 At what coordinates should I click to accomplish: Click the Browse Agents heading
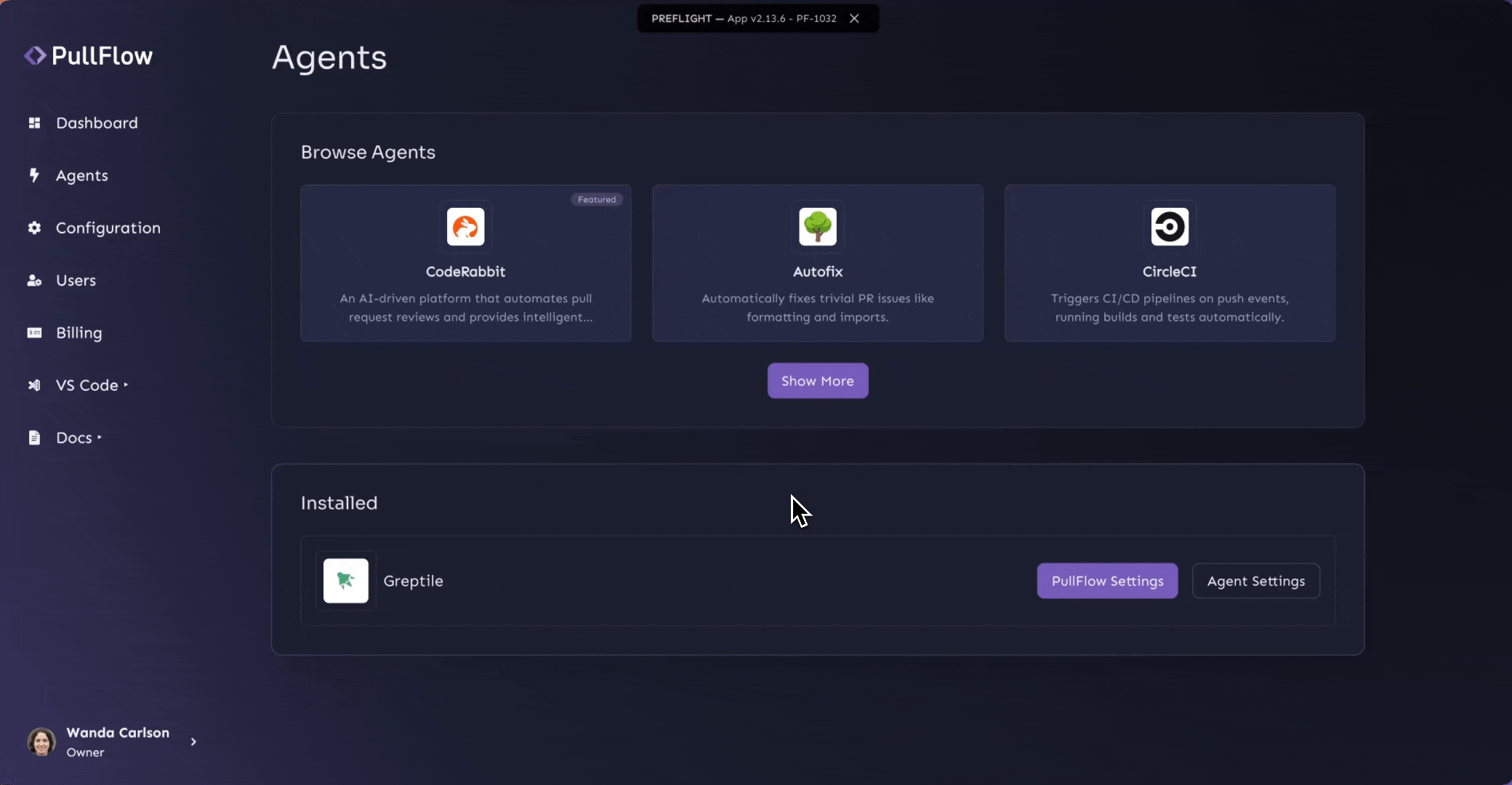click(368, 152)
